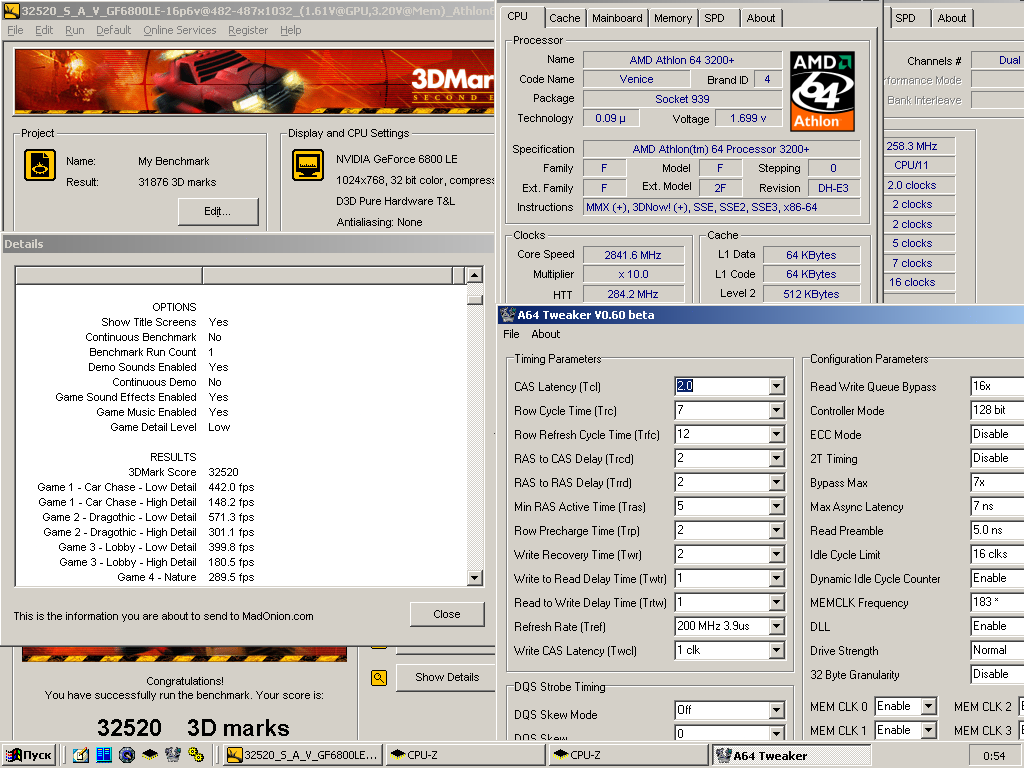Close the 3DMark Details dialog
Viewport: 1024px width, 768px height.
[447, 615]
